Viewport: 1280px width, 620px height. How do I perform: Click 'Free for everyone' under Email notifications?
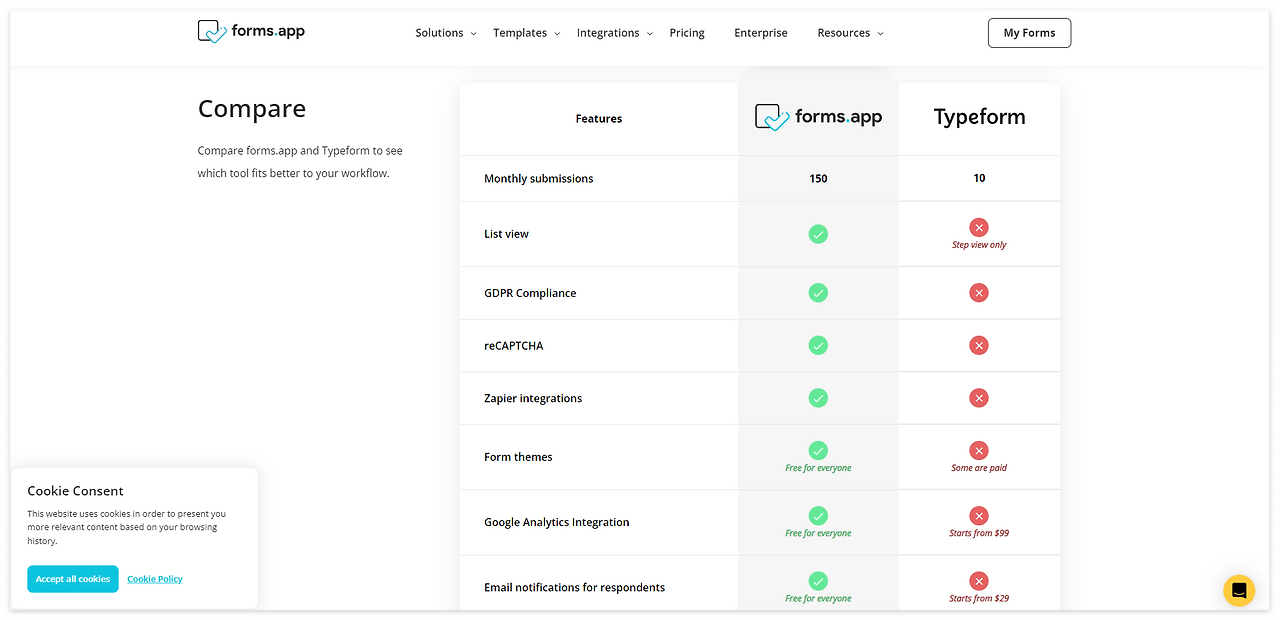pos(818,598)
